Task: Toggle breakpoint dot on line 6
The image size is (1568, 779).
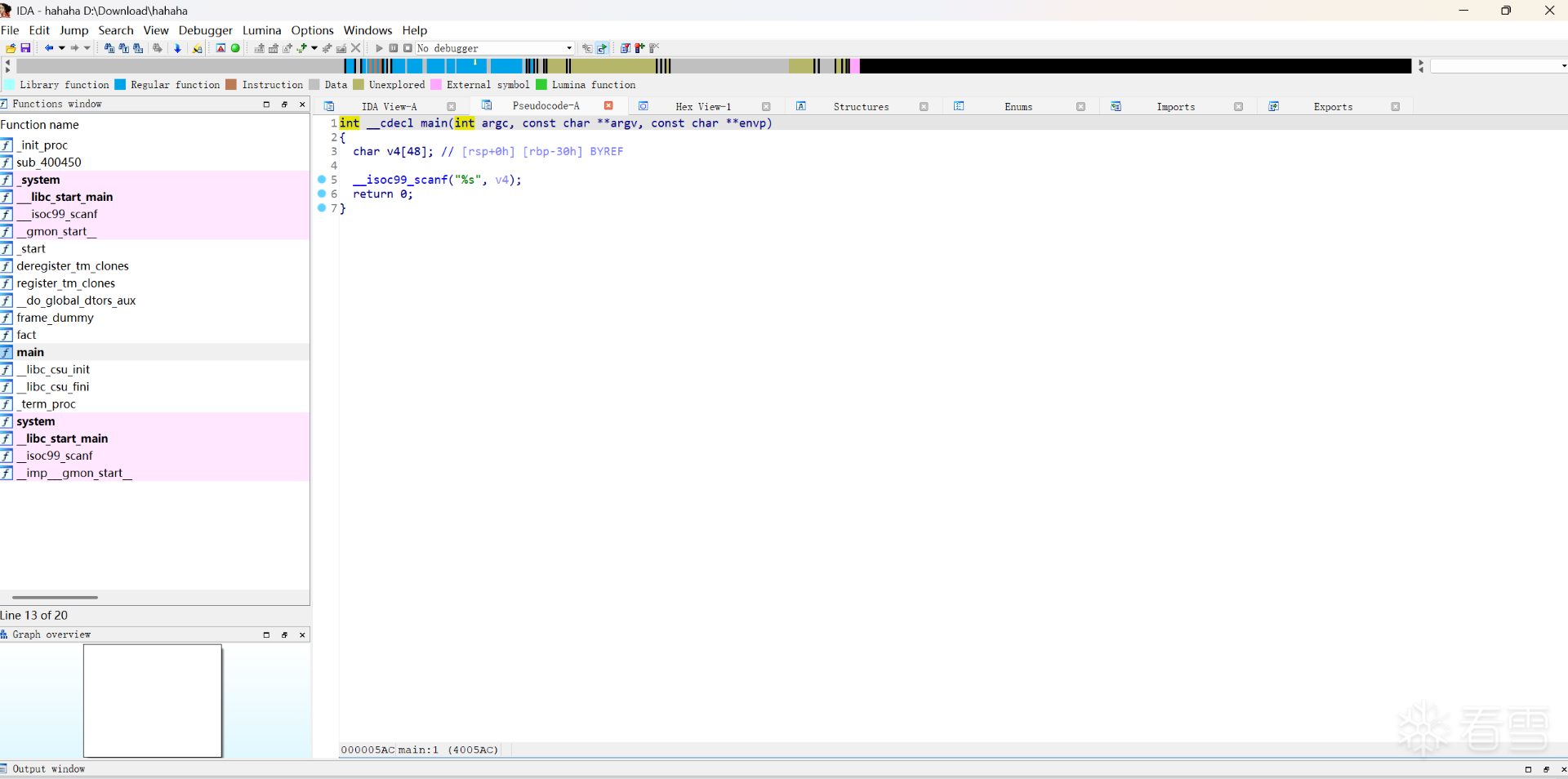Action: (322, 194)
